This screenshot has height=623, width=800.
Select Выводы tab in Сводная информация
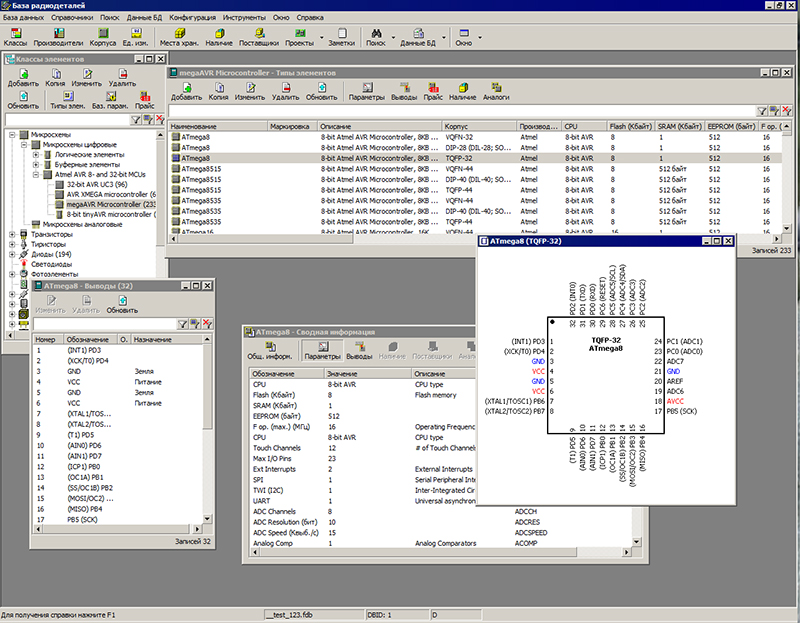point(359,351)
